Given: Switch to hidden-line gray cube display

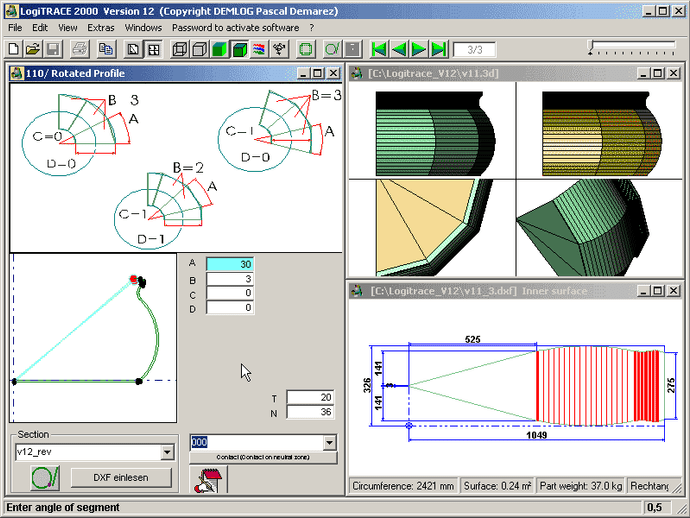Looking at the screenshot, I should click(199, 49).
